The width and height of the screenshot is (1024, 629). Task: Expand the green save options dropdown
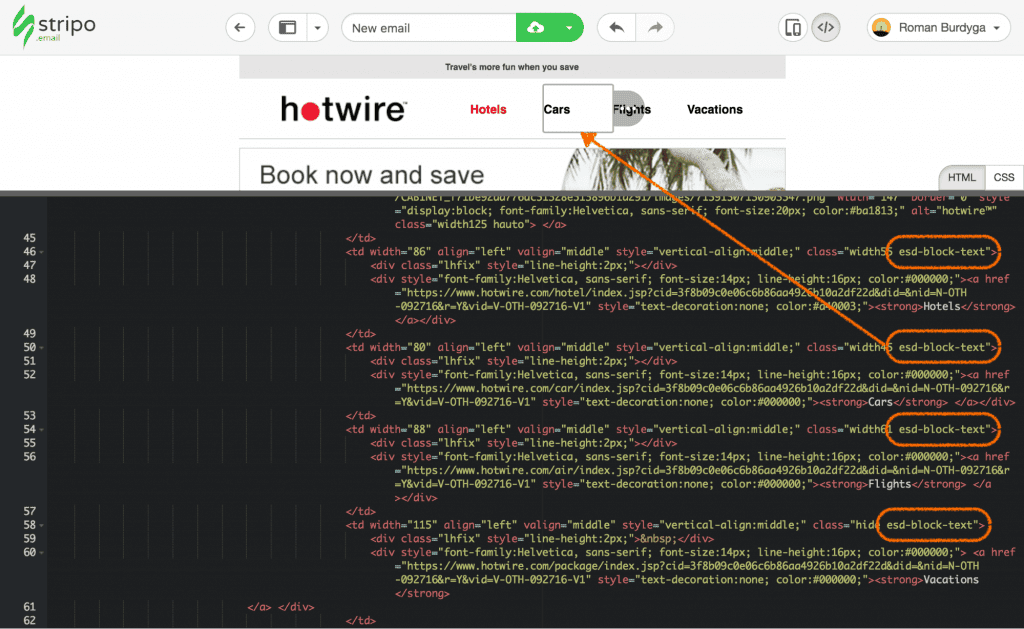click(569, 28)
